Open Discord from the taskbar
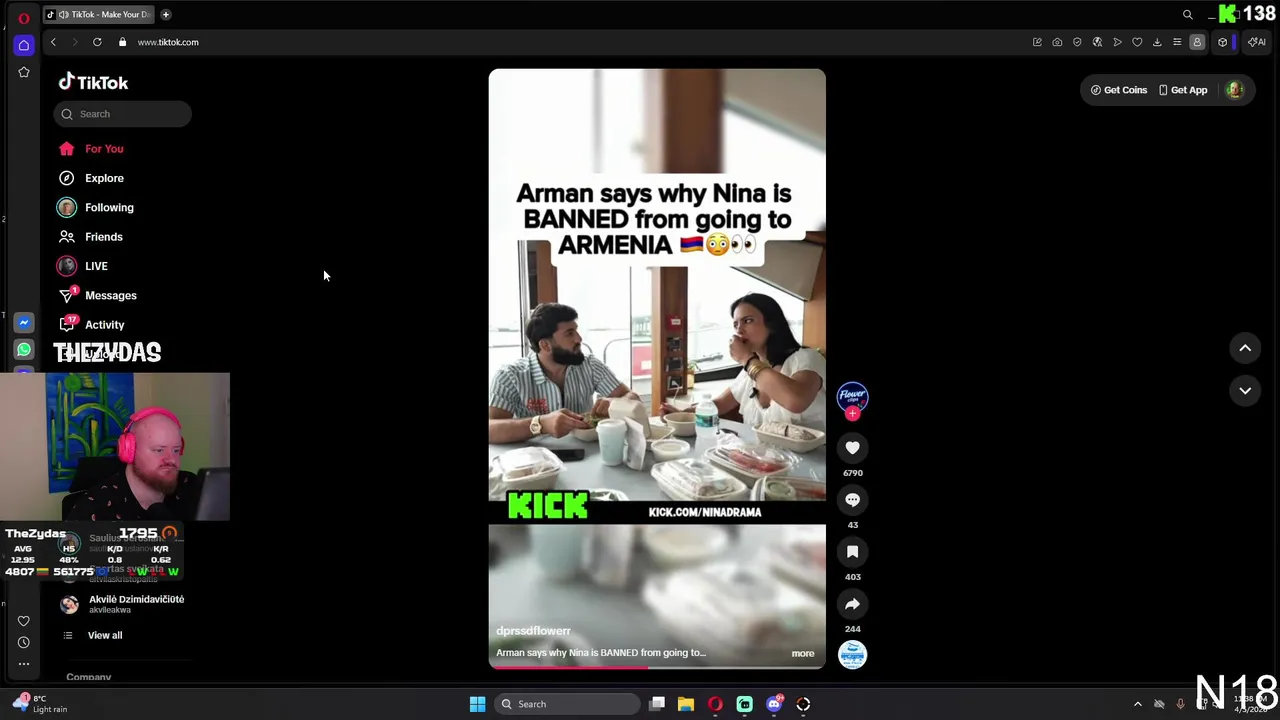 point(774,704)
